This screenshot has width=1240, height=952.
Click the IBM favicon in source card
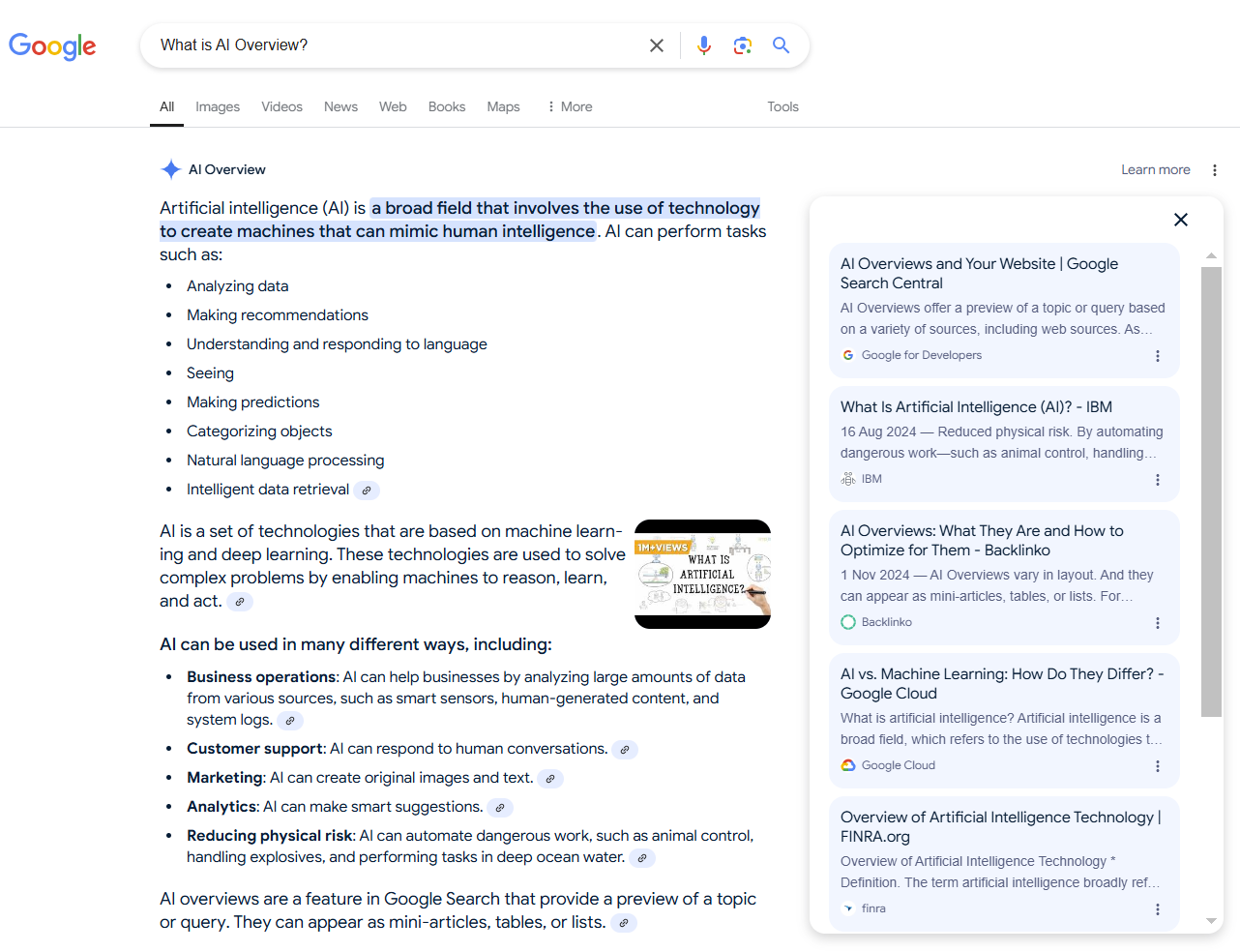coord(848,479)
